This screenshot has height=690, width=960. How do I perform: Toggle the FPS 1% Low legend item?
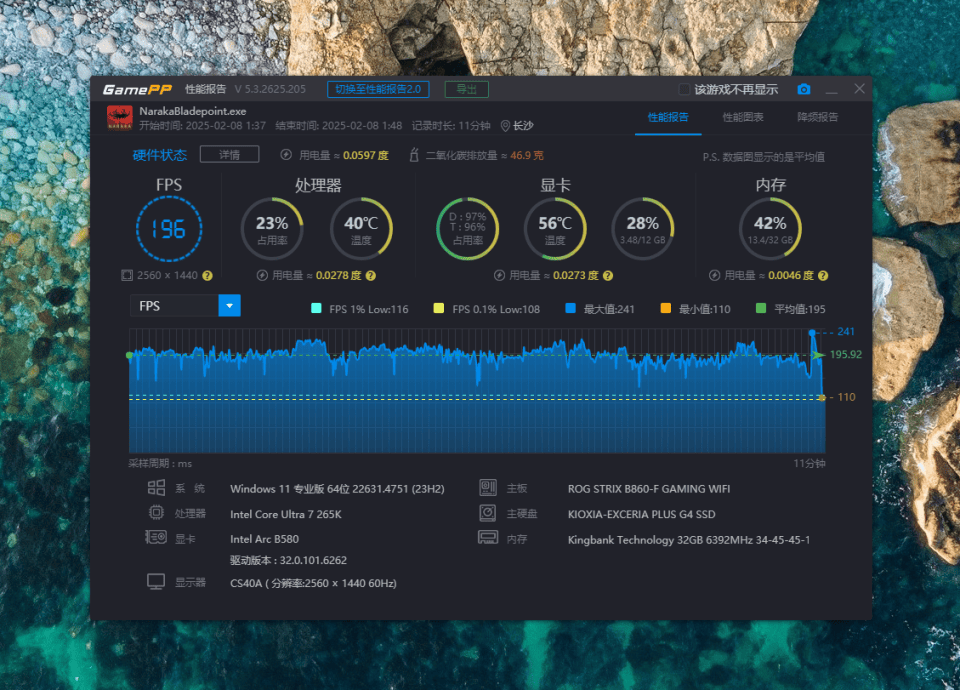click(x=360, y=309)
